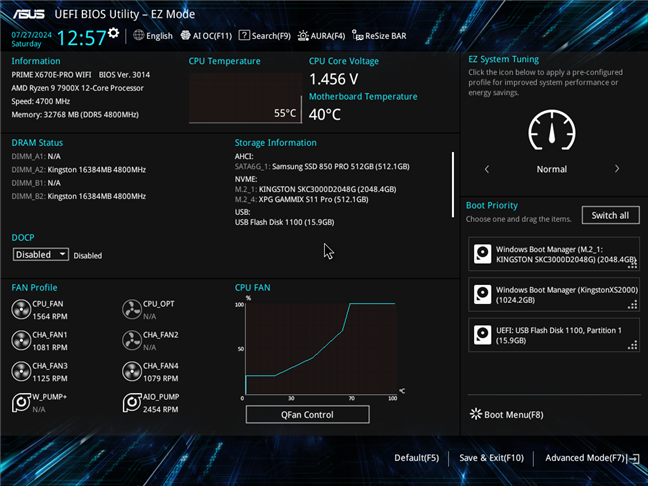Click the Switch all button

(x=610, y=215)
